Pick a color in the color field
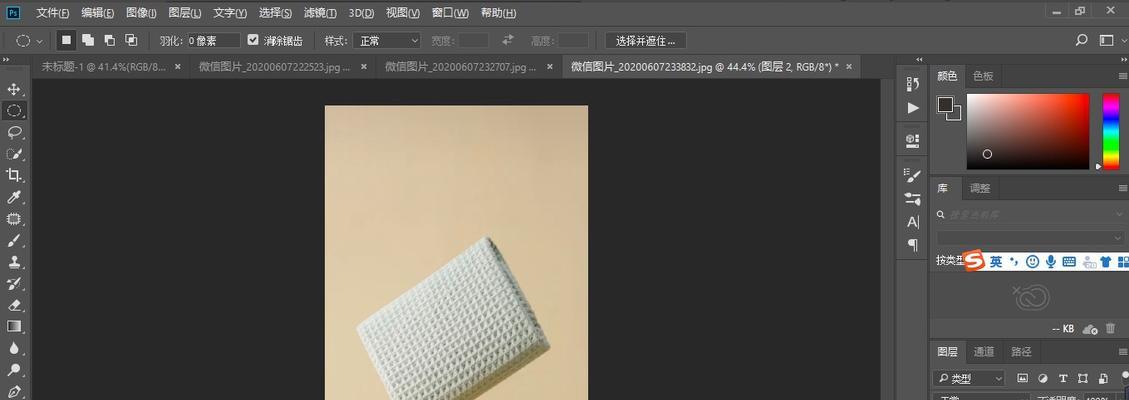Viewport: 1129px width, 400px height. (x=1027, y=131)
